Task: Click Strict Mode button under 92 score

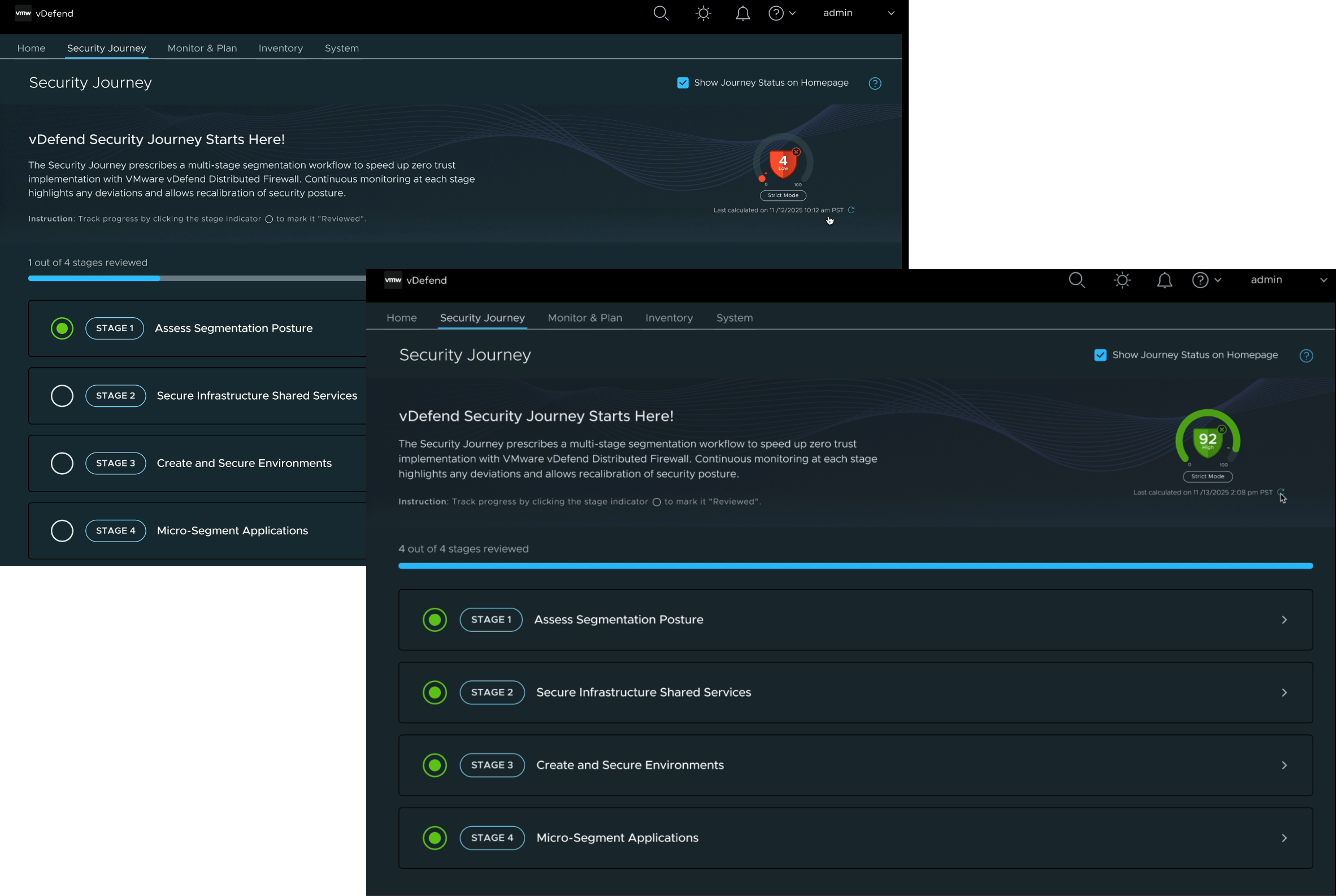Action: pyautogui.click(x=1207, y=476)
